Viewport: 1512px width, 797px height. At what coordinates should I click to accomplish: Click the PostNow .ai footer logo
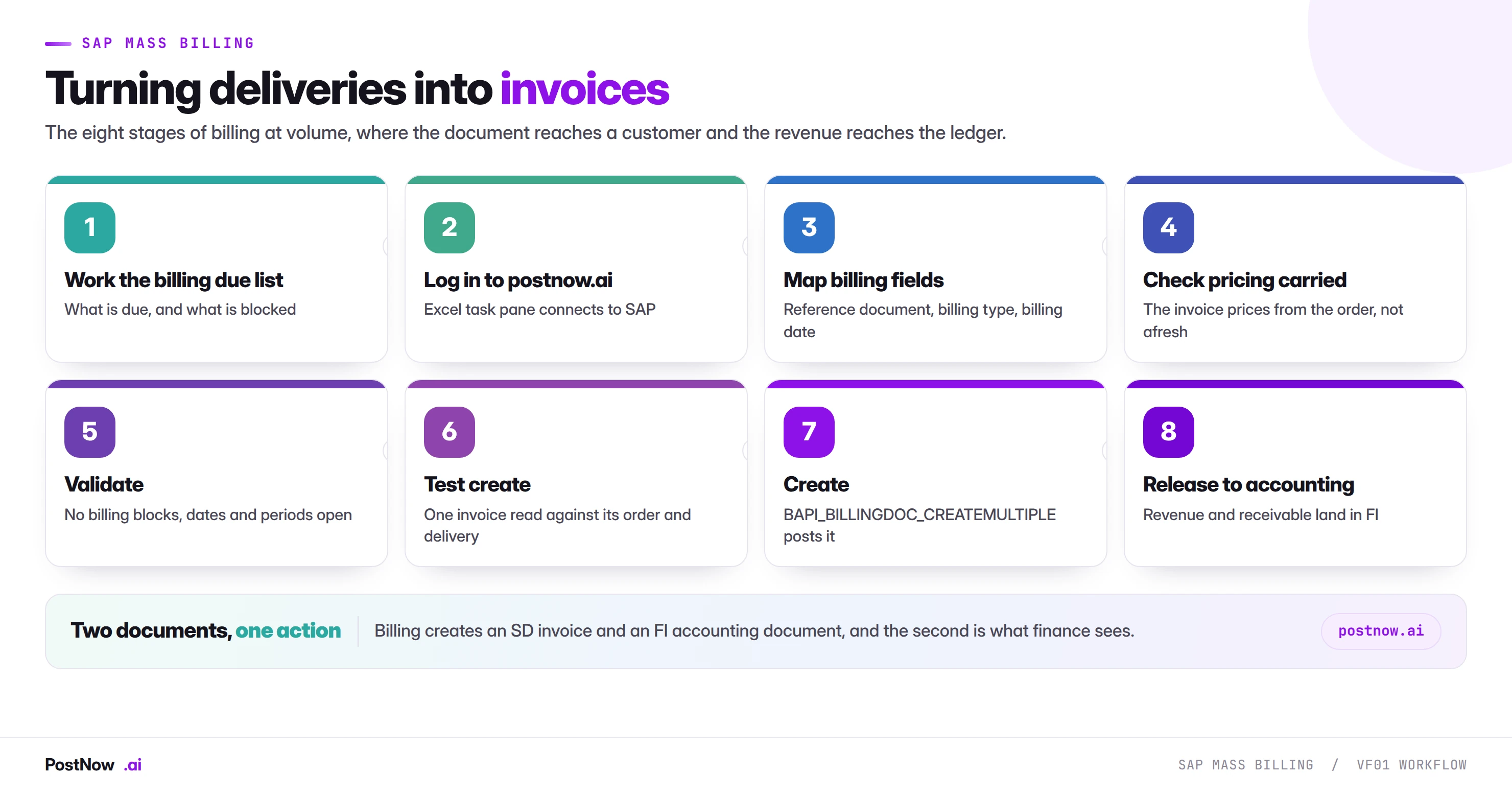[x=93, y=764]
